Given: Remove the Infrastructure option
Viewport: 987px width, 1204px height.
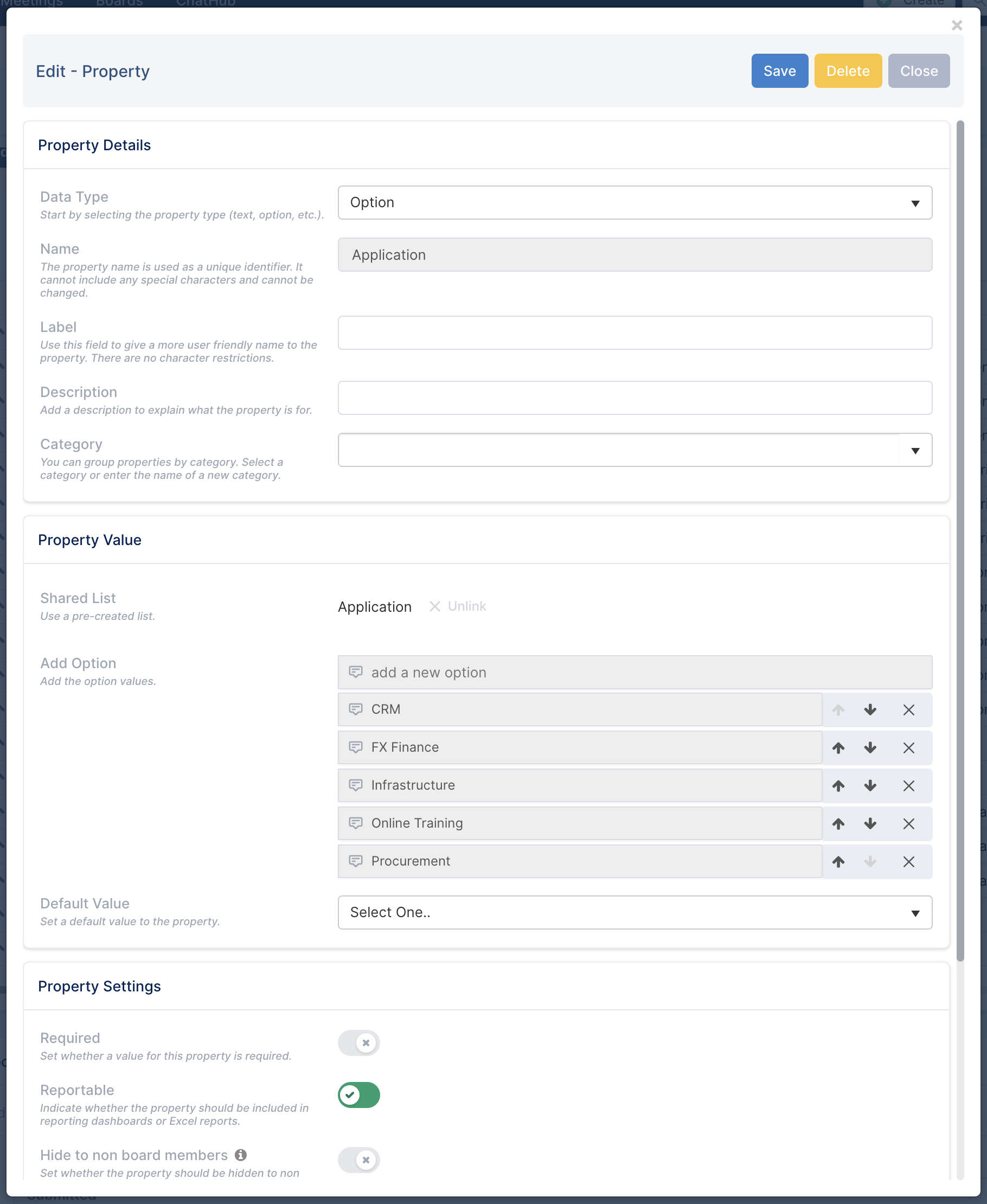Looking at the screenshot, I should click(908, 786).
